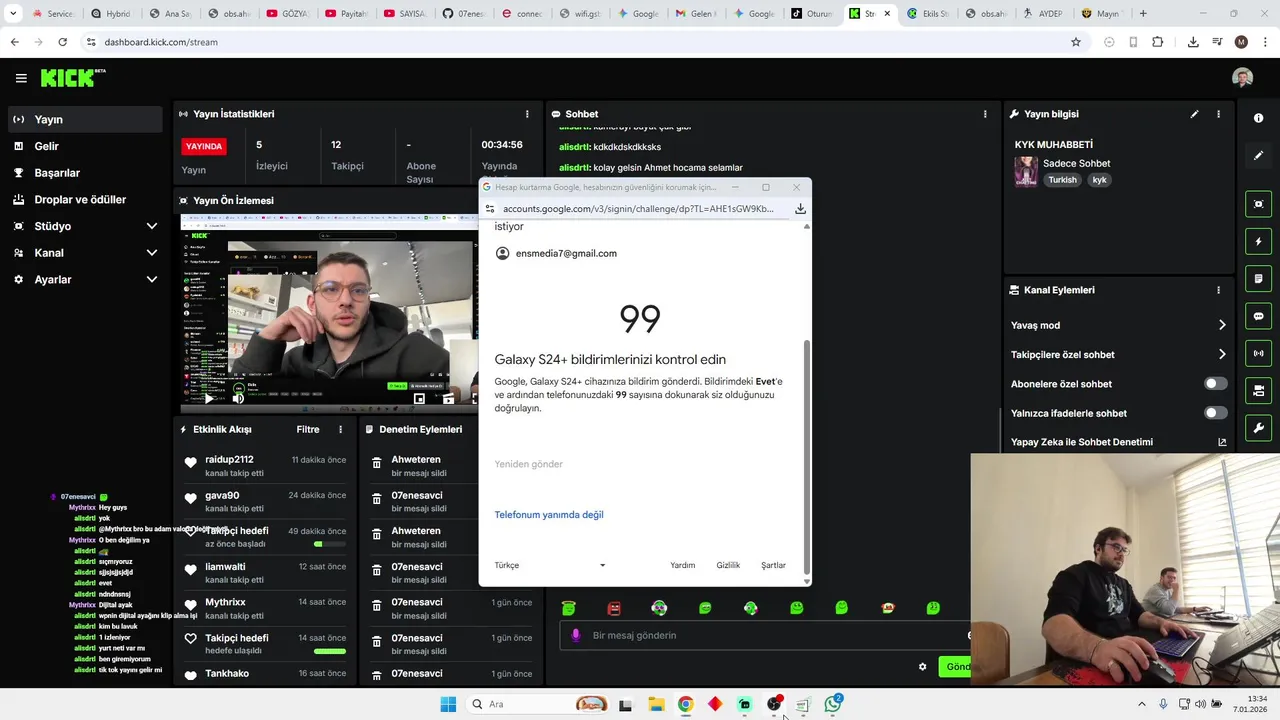This screenshot has height=720, width=1280.
Task: Click the download icon in popup address bar
Action: (800, 209)
